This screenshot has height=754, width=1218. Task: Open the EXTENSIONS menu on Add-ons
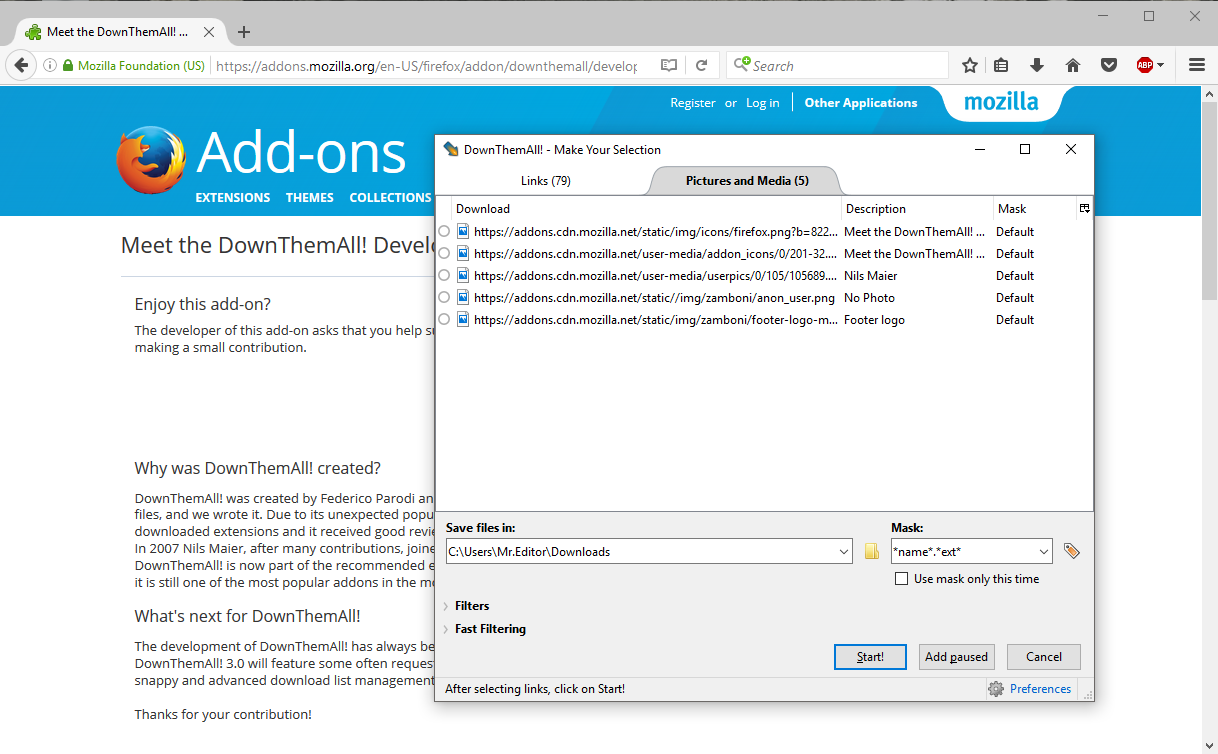(x=233, y=198)
